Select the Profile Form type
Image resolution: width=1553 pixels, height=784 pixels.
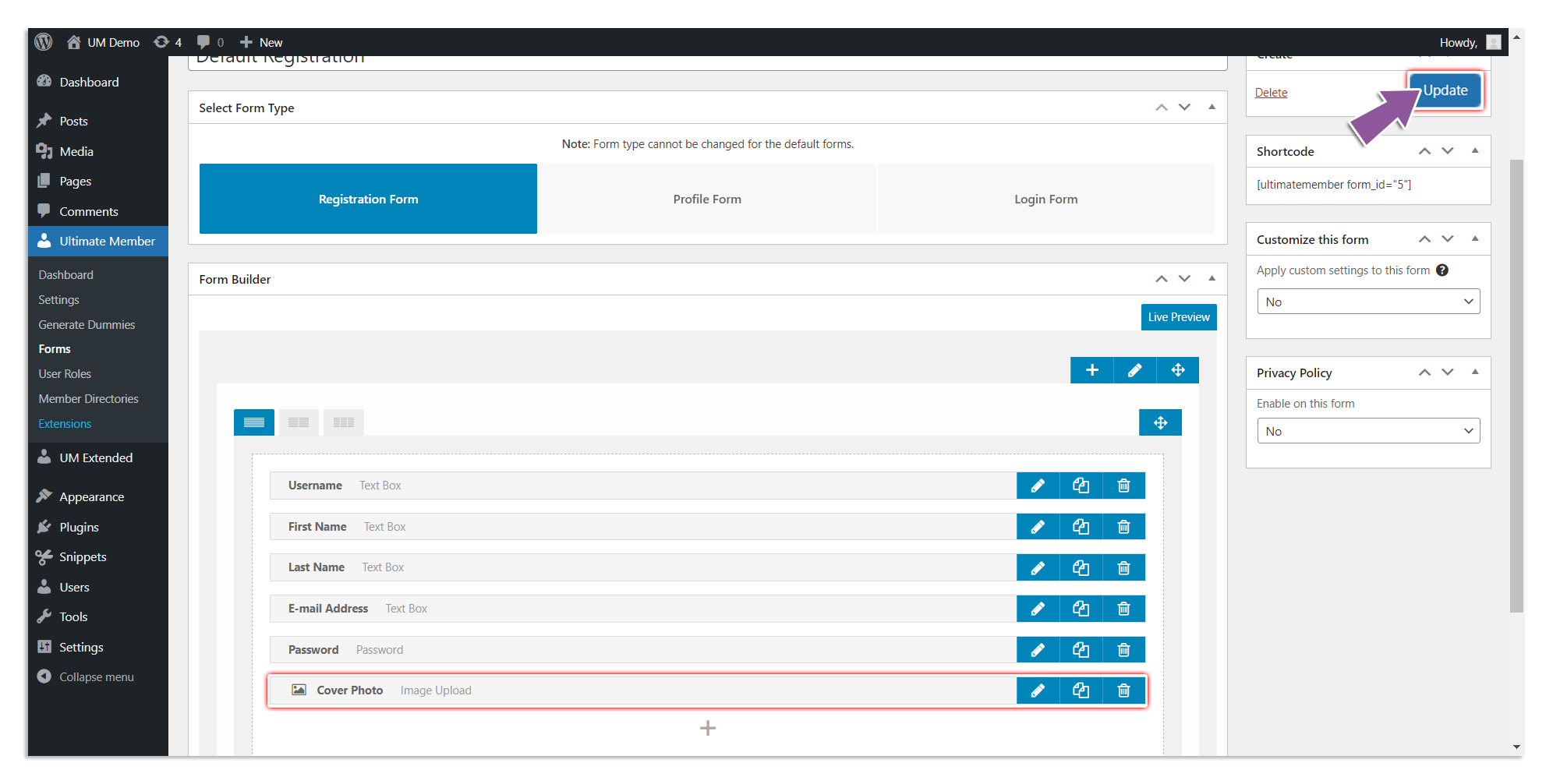[707, 199]
